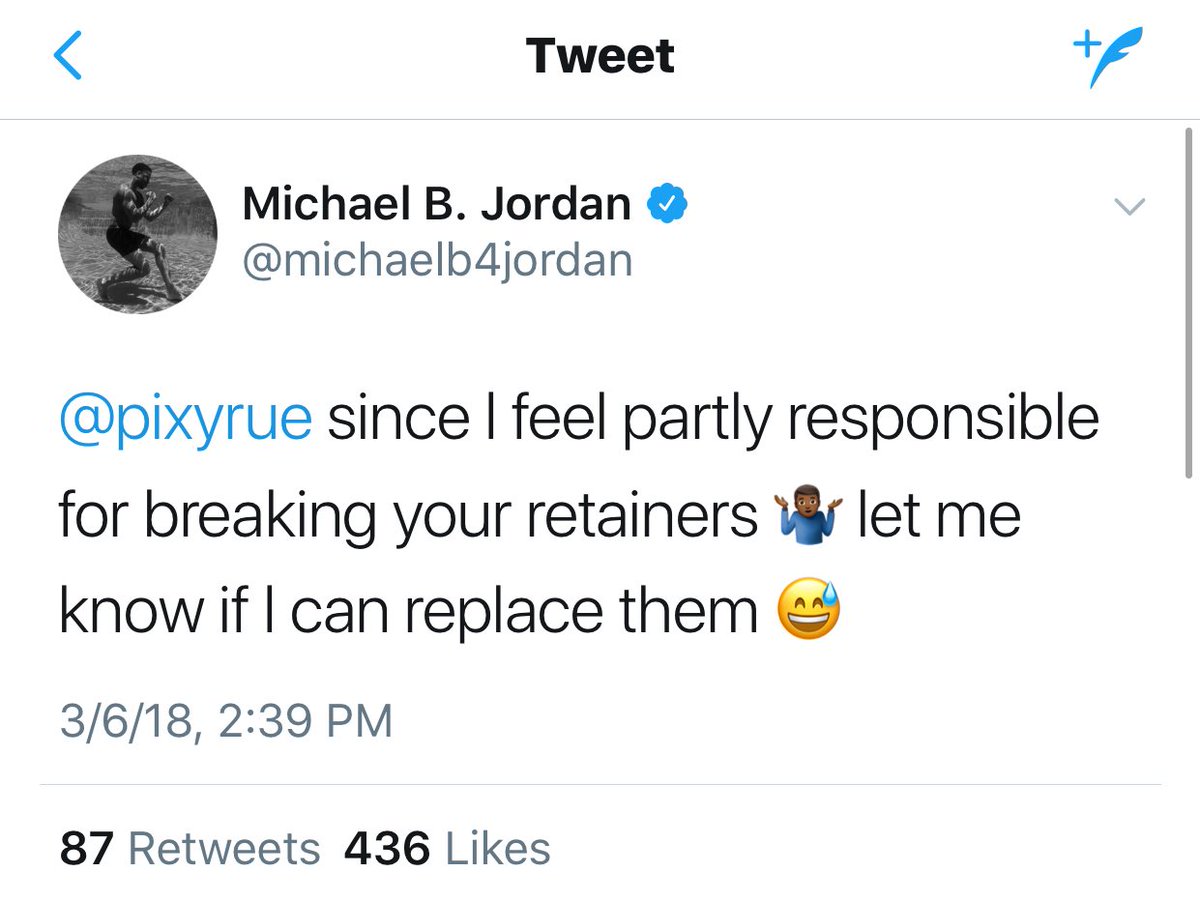The image size is (1200, 901).
Task: Go back using the left chevron
Action: click(x=68, y=58)
